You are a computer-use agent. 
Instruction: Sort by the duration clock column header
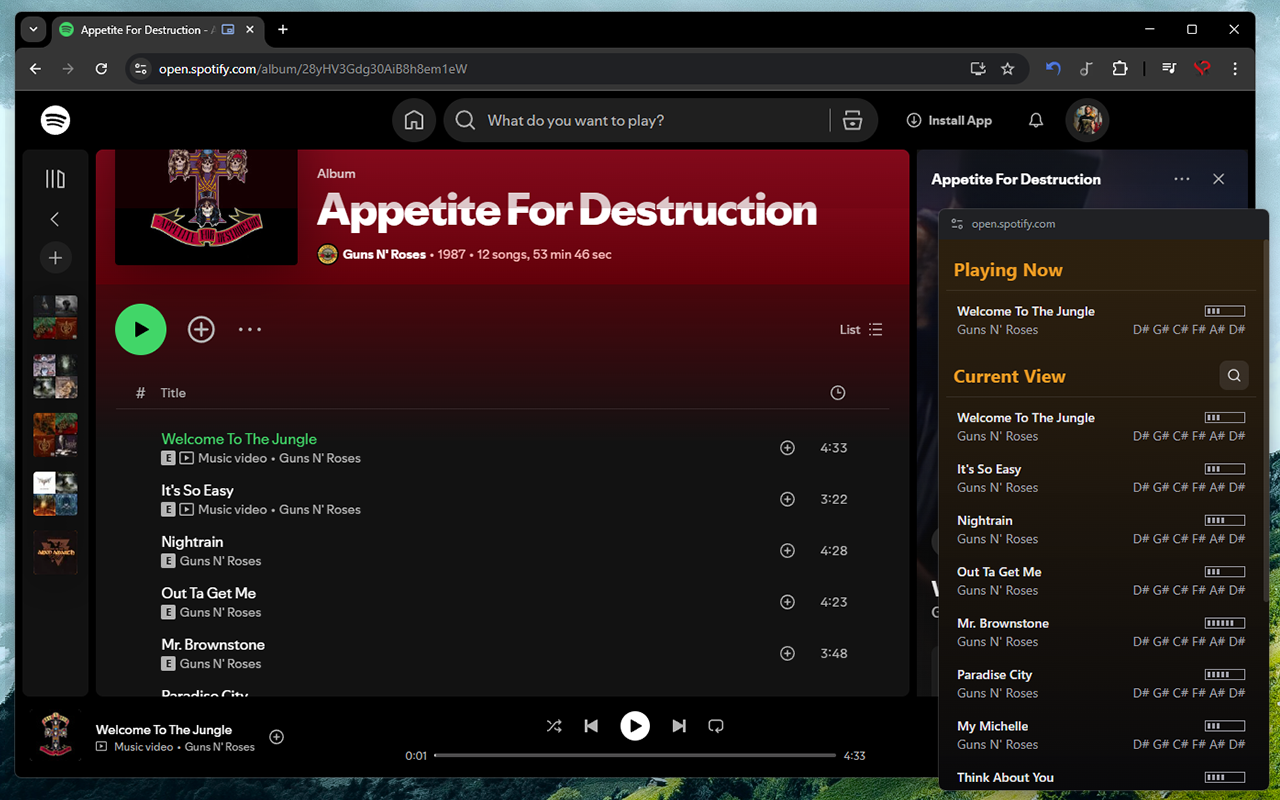pos(838,393)
